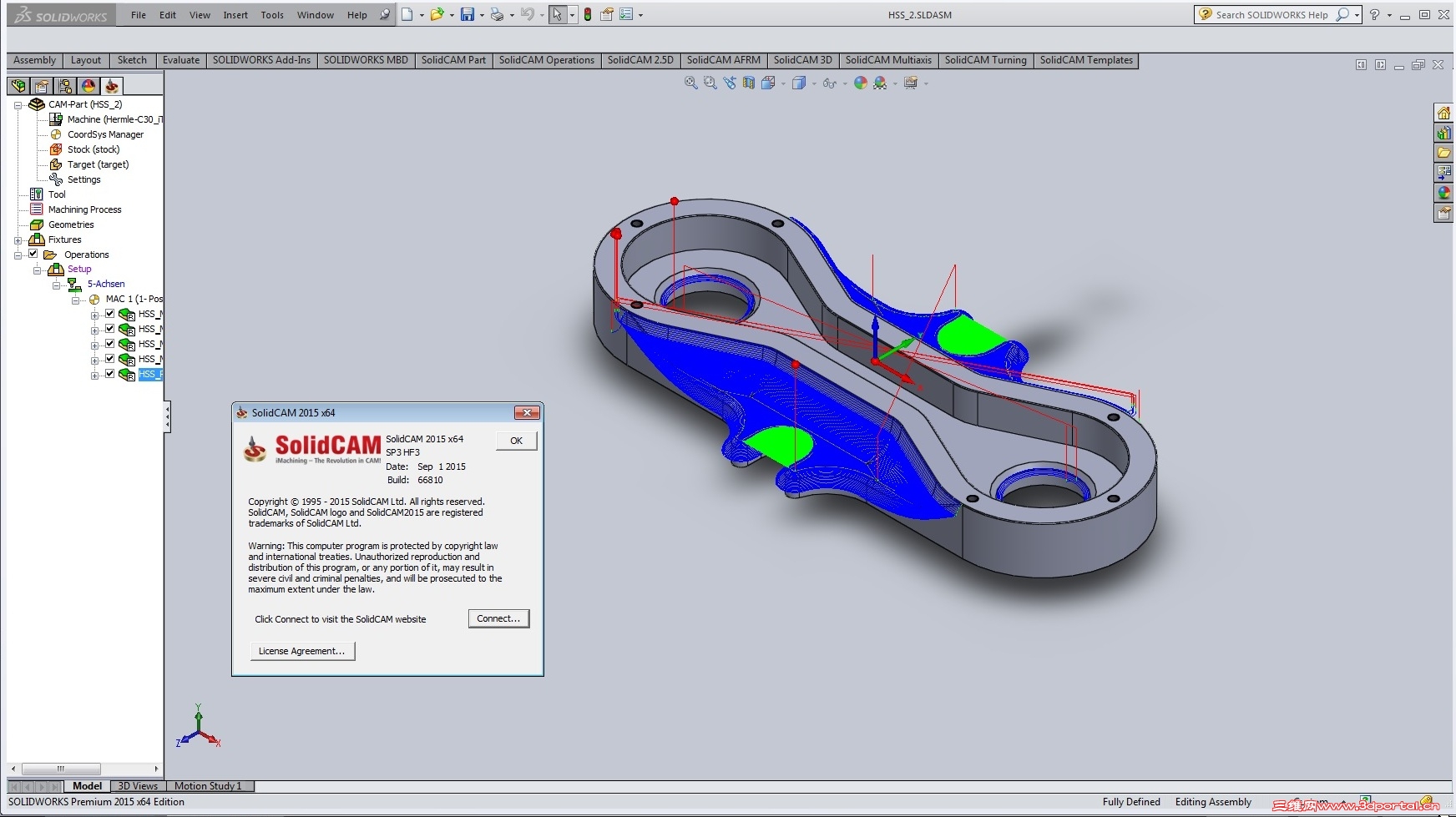
Task: Click the Zoom to Fit icon
Action: pos(691,83)
